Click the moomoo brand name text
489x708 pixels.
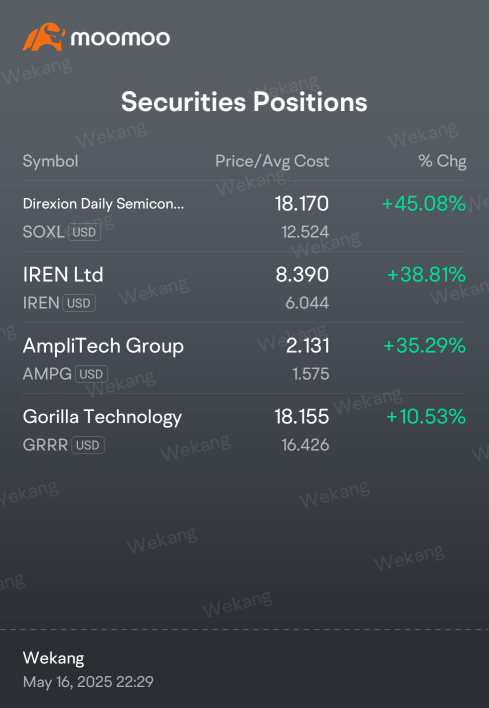click(x=121, y=38)
